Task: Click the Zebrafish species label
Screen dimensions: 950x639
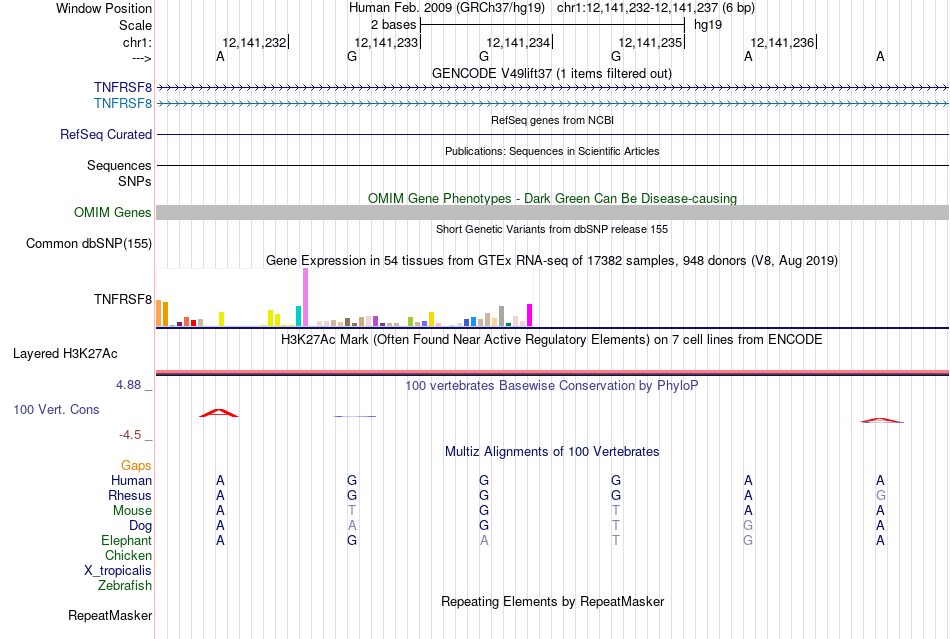Action: 125,586
